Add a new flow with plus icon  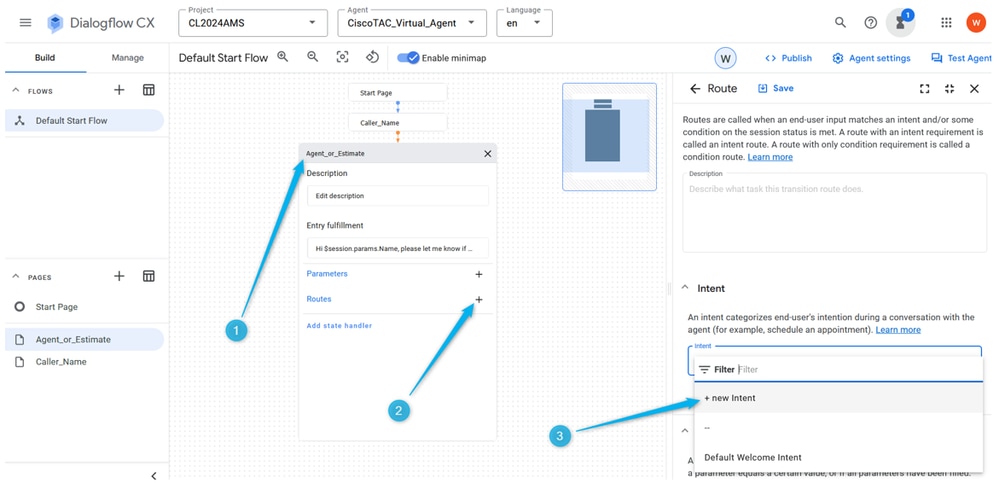click(x=119, y=90)
